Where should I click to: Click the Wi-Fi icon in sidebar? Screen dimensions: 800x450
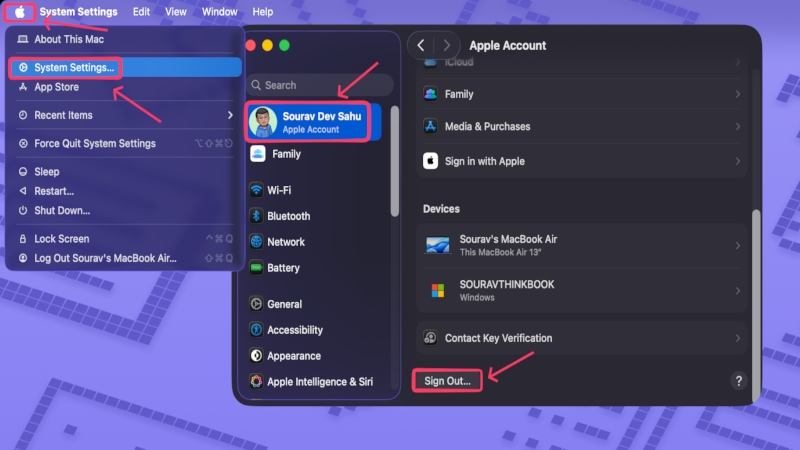256,190
